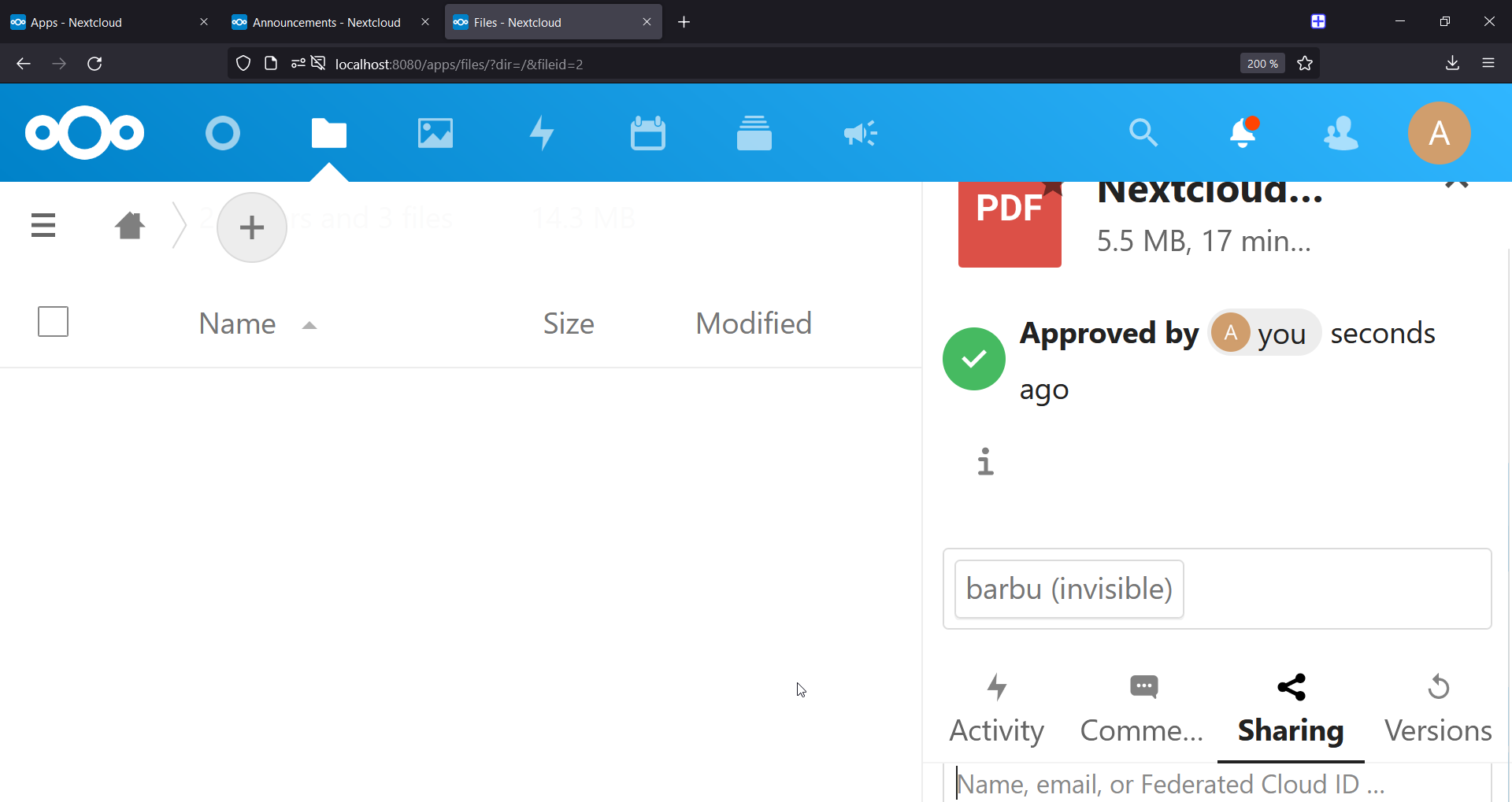Click the Nextcloud logo
This screenshot has width=1512, height=802.
84,132
